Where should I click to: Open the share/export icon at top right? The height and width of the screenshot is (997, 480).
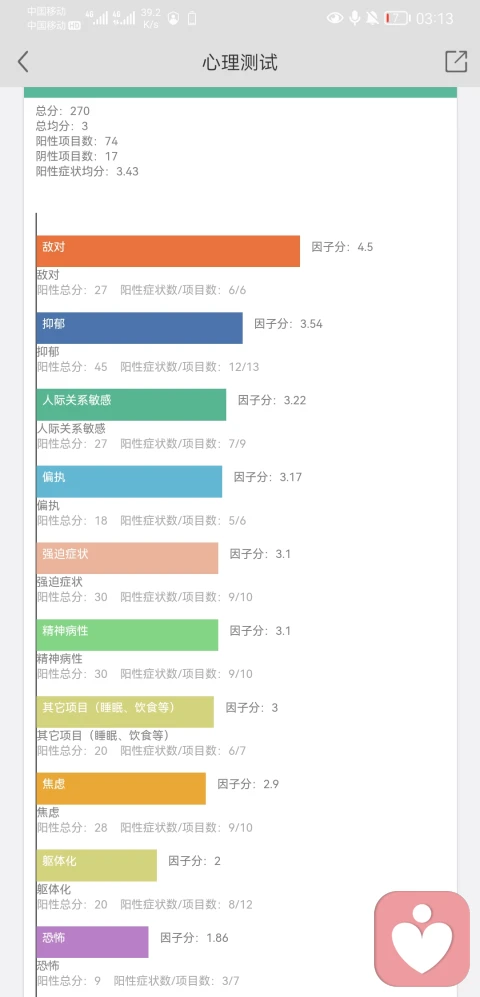point(456,61)
